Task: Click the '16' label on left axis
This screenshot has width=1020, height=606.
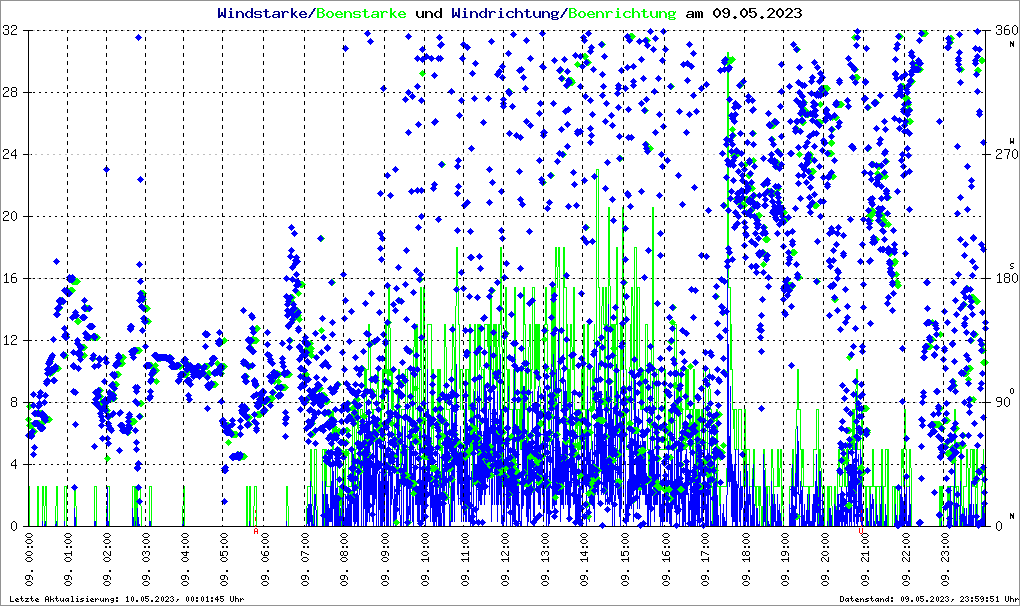Action: click(x=11, y=279)
